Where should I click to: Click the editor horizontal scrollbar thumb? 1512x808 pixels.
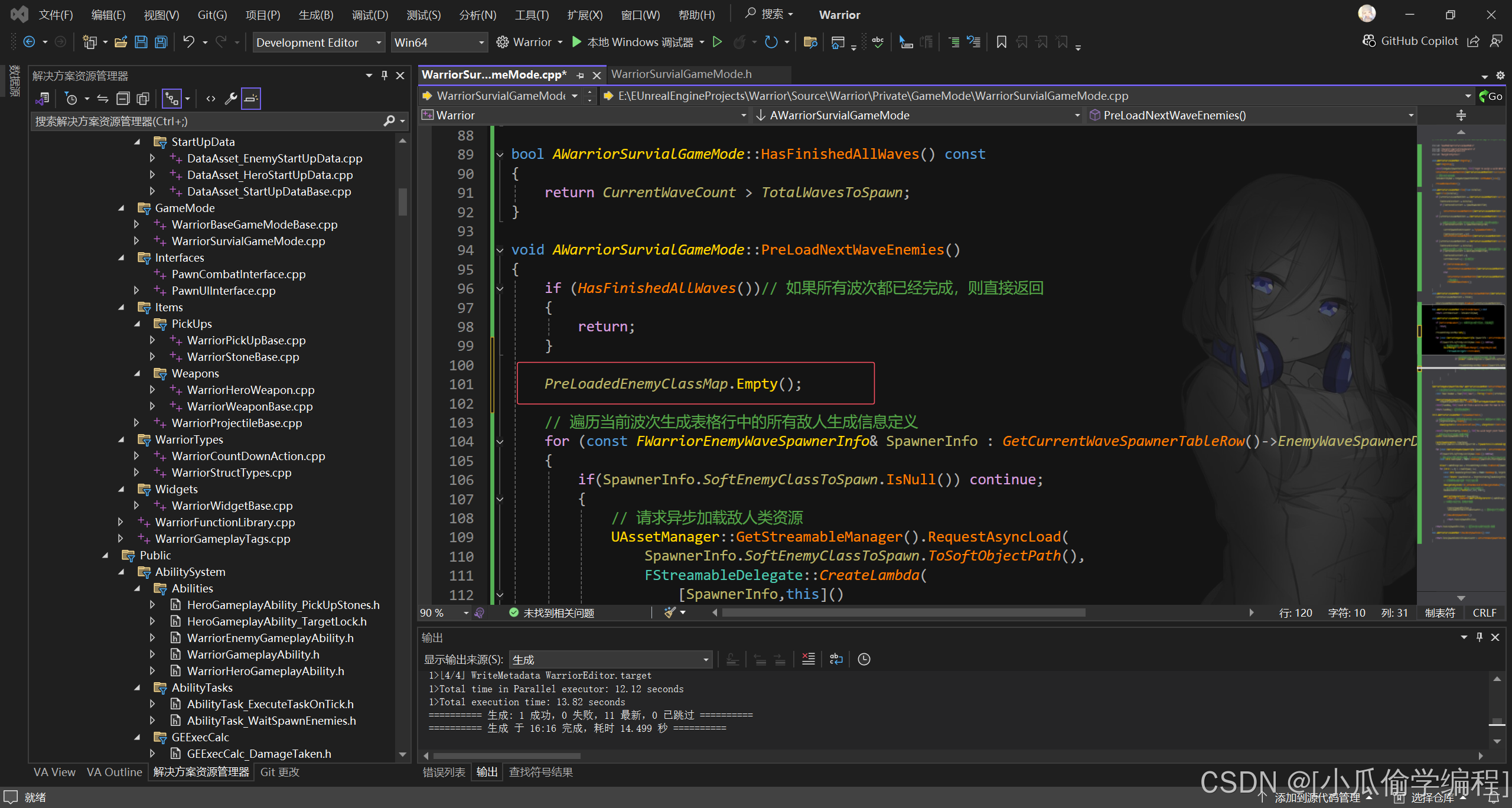[x=904, y=612]
